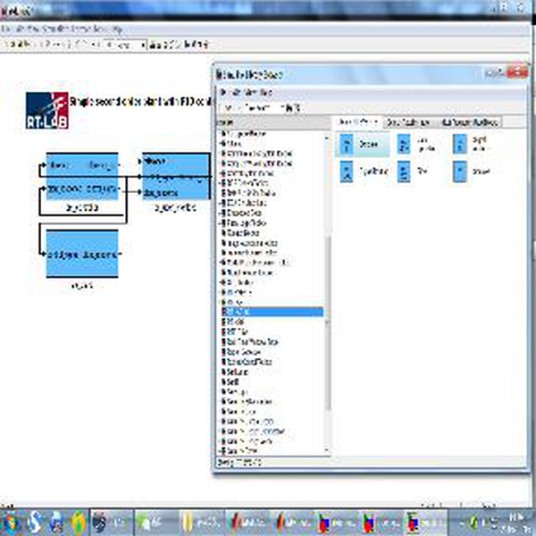Screen dimensions: 536x536
Task: Collapse the topmost node in the library tree
Action: point(223,133)
